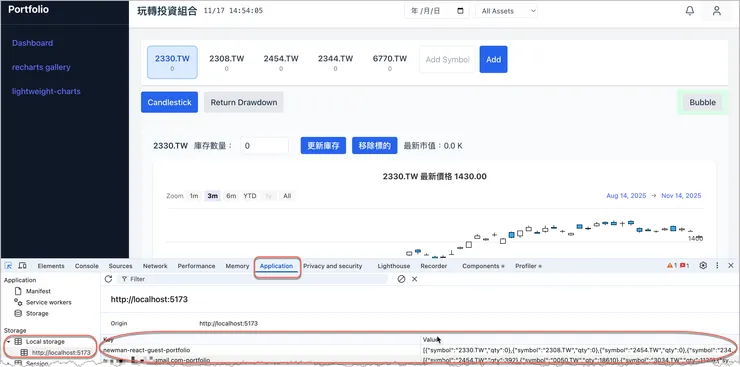
Task: Switch to the Console DevTools tab
Action: click(87, 266)
